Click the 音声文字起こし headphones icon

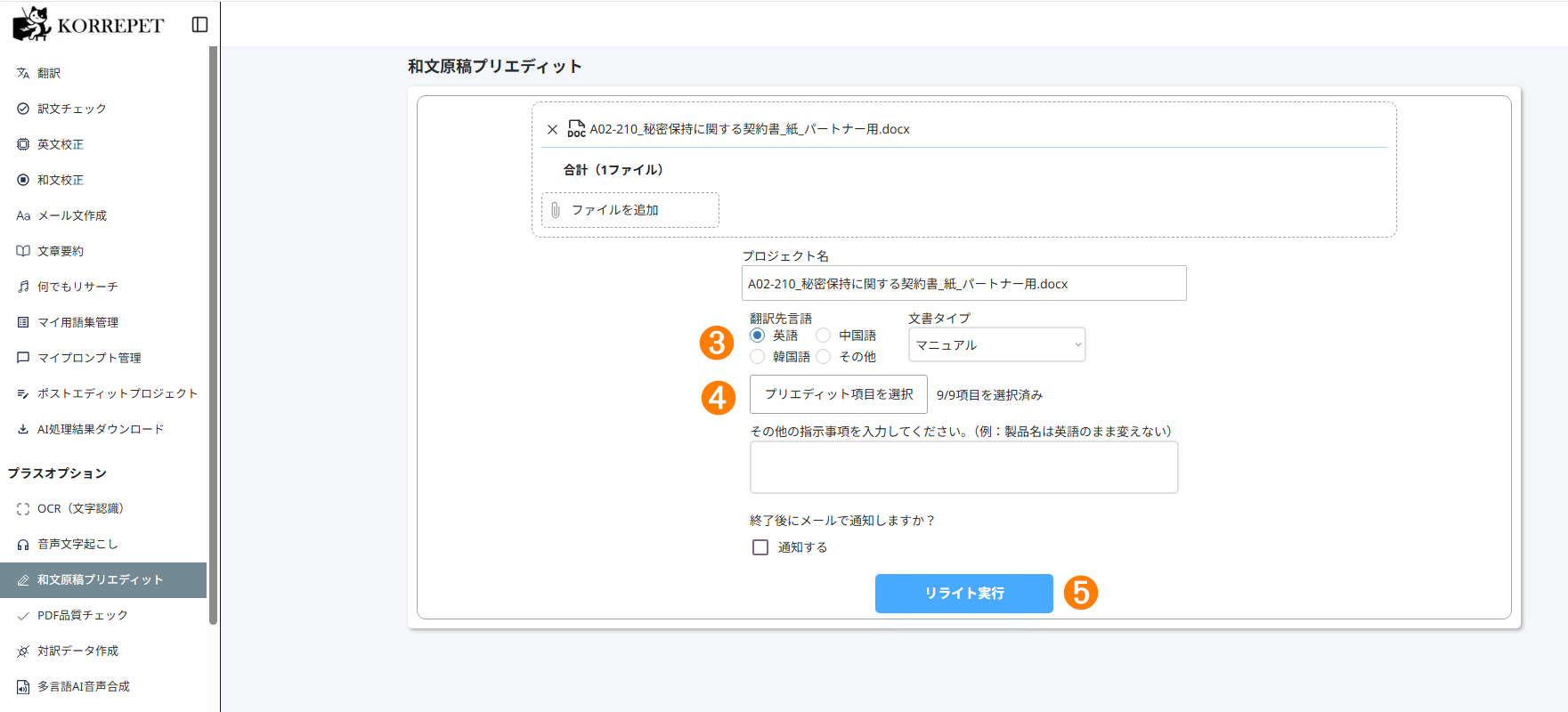click(x=23, y=545)
